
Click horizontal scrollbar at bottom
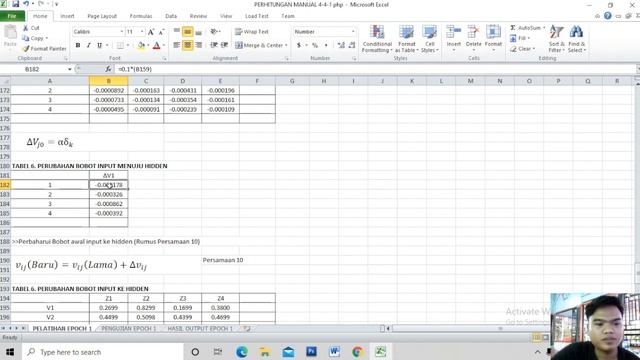point(469,328)
